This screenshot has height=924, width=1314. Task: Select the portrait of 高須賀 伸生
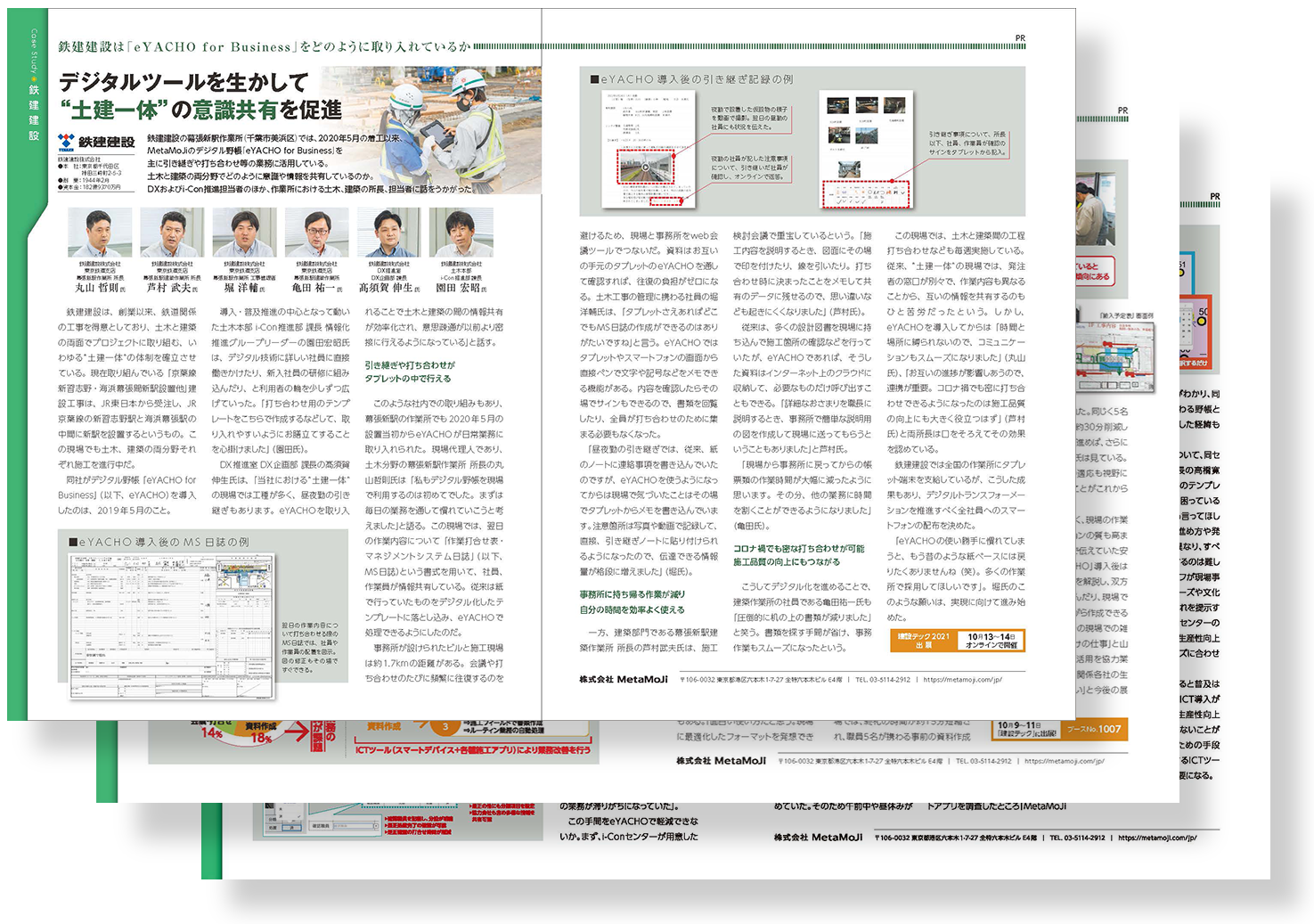pyautogui.click(x=388, y=233)
